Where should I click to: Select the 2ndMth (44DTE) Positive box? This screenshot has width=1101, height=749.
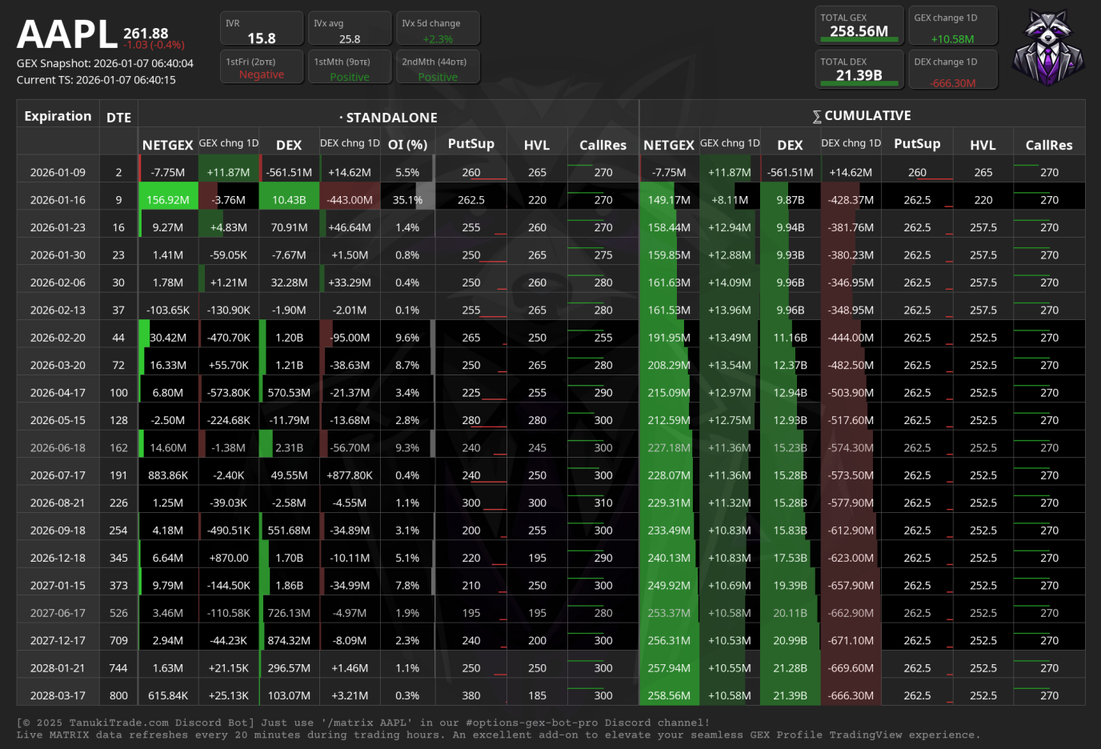click(437, 67)
